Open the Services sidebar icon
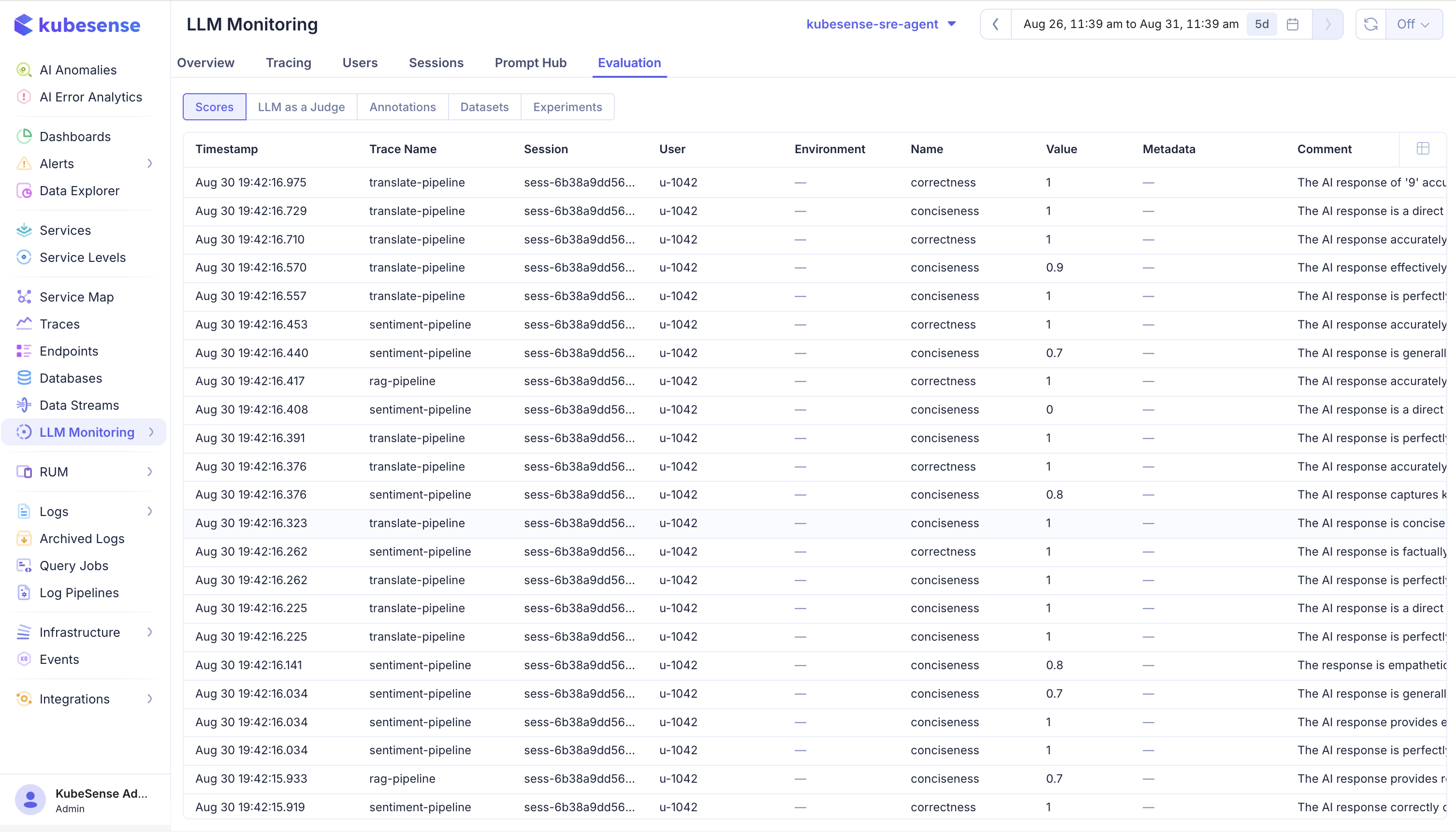 click(23, 230)
